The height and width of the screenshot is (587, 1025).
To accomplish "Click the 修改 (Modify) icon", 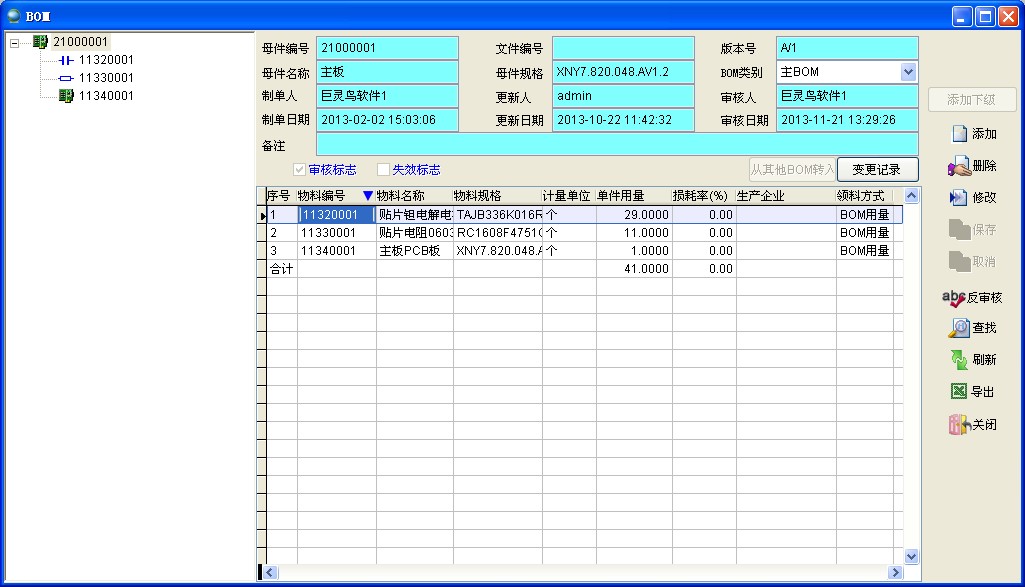I will [x=959, y=198].
